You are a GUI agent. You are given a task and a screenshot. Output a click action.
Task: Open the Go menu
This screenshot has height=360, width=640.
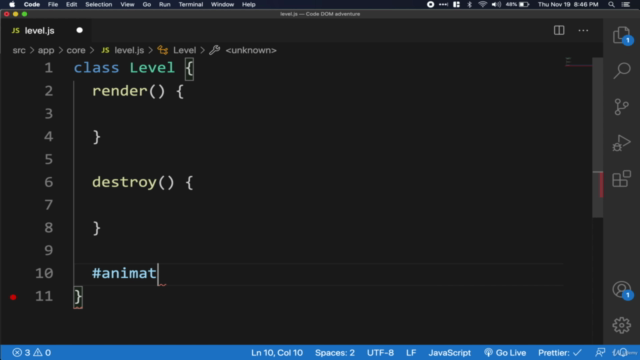pos(147,4)
